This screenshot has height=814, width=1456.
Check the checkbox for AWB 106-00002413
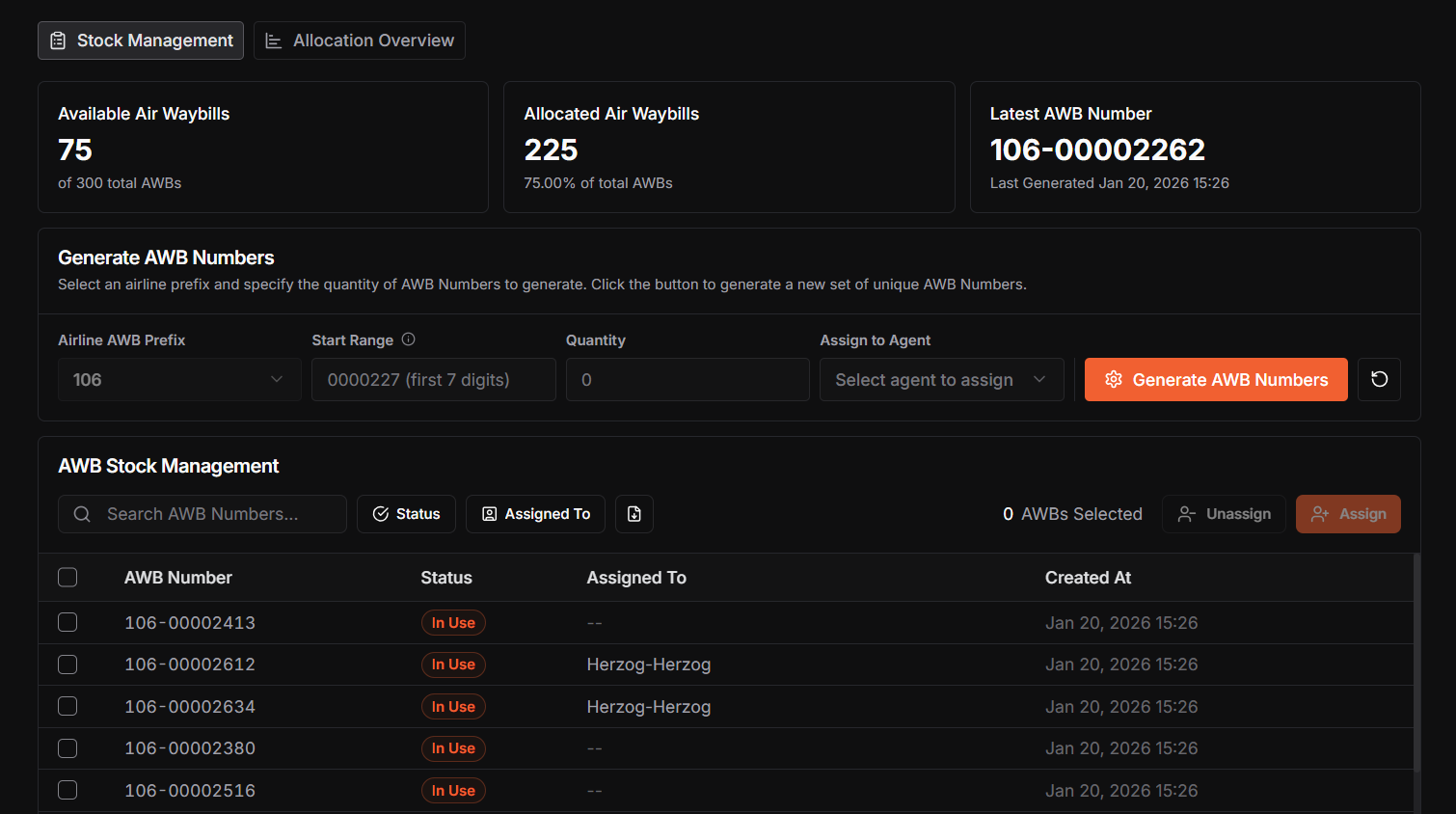point(67,622)
